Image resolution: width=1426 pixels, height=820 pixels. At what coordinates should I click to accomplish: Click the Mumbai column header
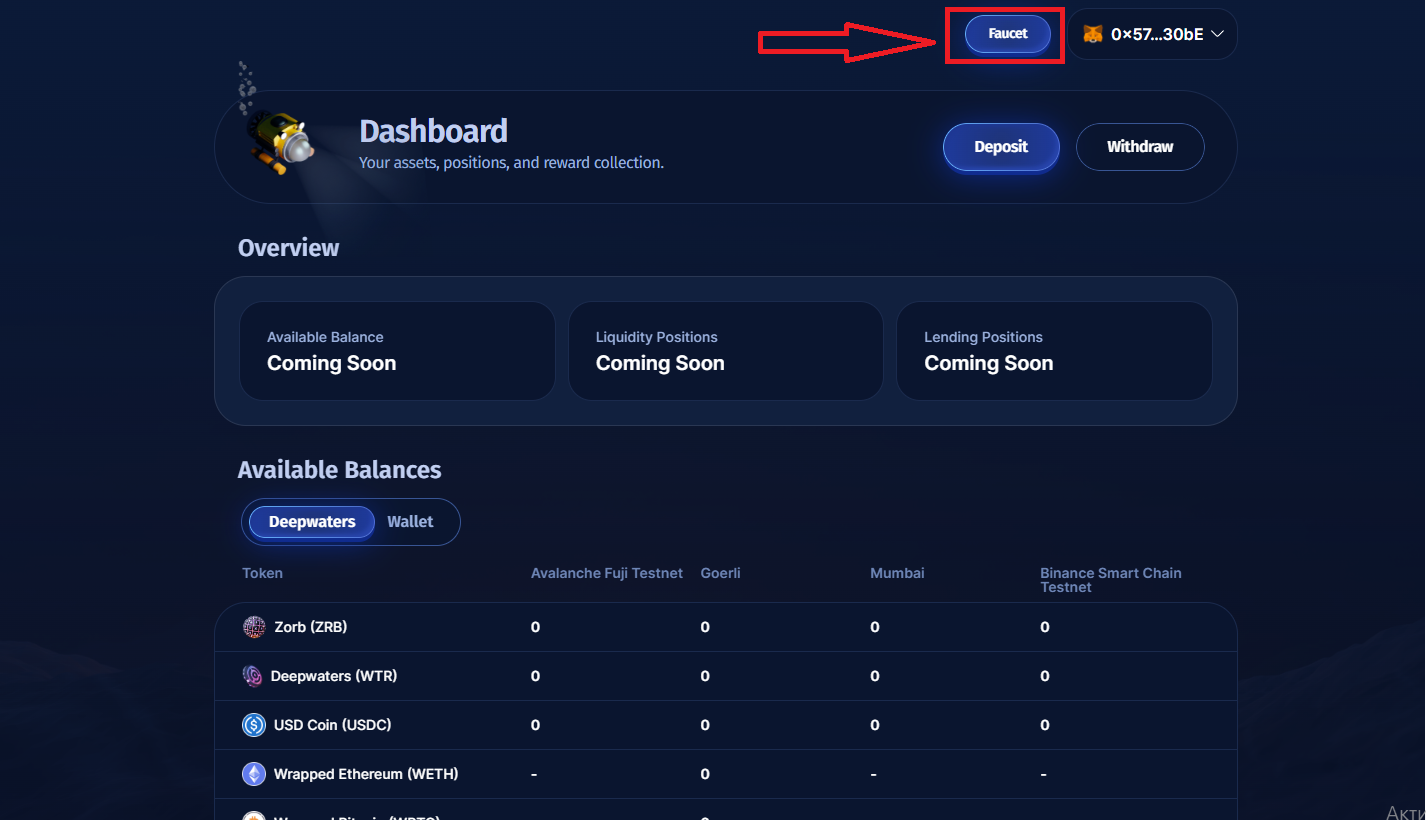pos(897,573)
